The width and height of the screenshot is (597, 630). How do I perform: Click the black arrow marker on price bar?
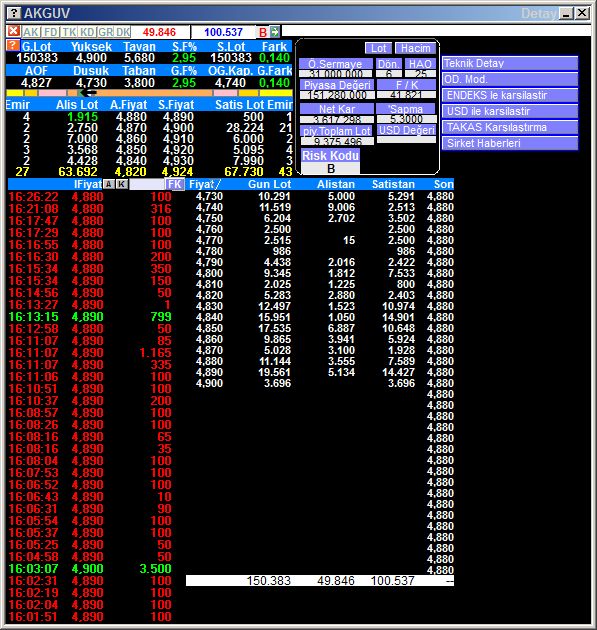tap(87, 93)
